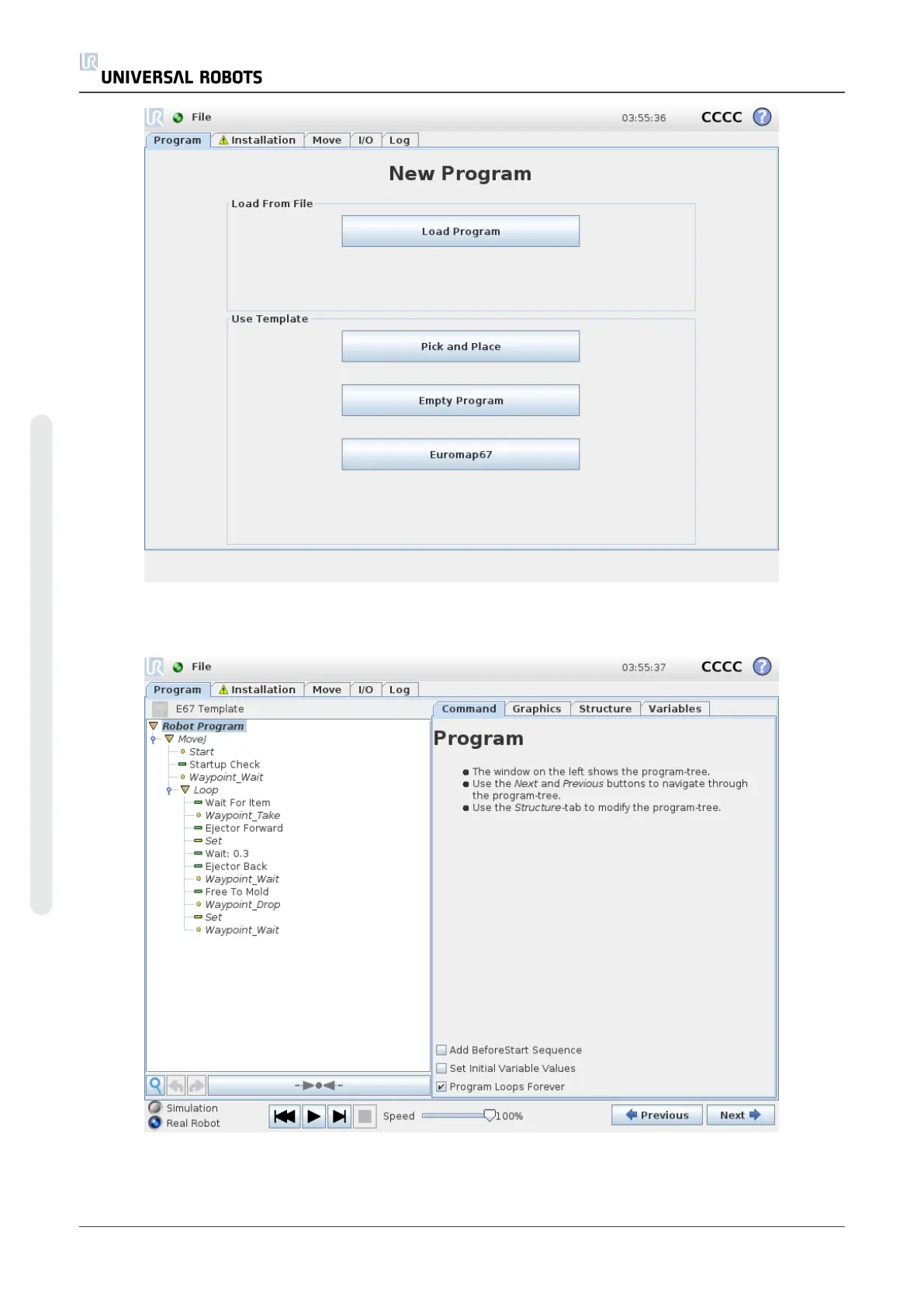Click the collapse handle bar below the program tree
The width and height of the screenshot is (924, 1307).
pyautogui.click(x=319, y=1085)
